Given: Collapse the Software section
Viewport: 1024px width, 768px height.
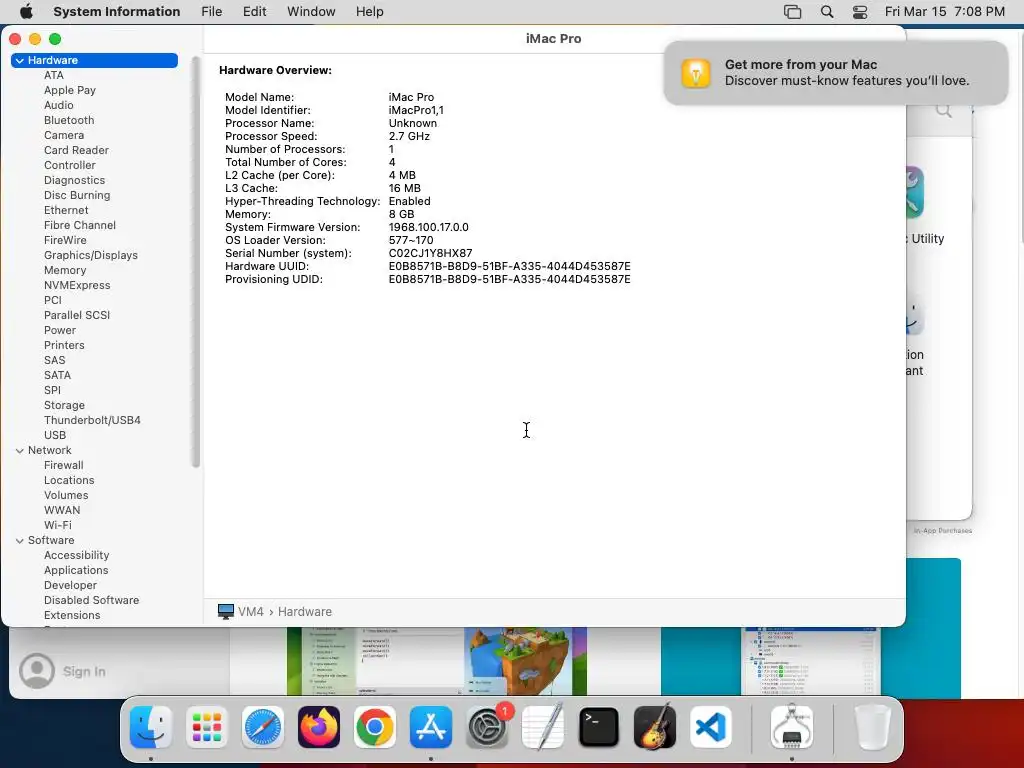Looking at the screenshot, I should point(20,541).
